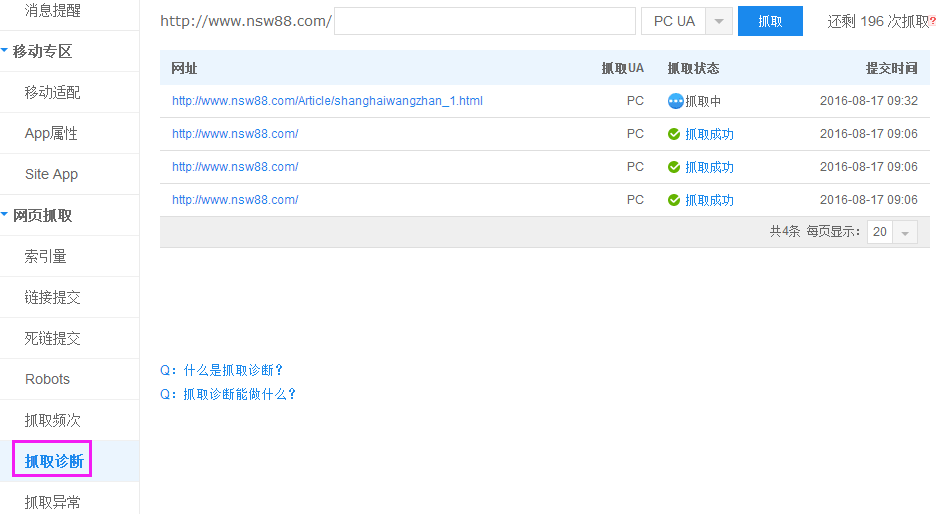Open 链接提交 in the sidebar
The image size is (936, 514).
click(52, 297)
